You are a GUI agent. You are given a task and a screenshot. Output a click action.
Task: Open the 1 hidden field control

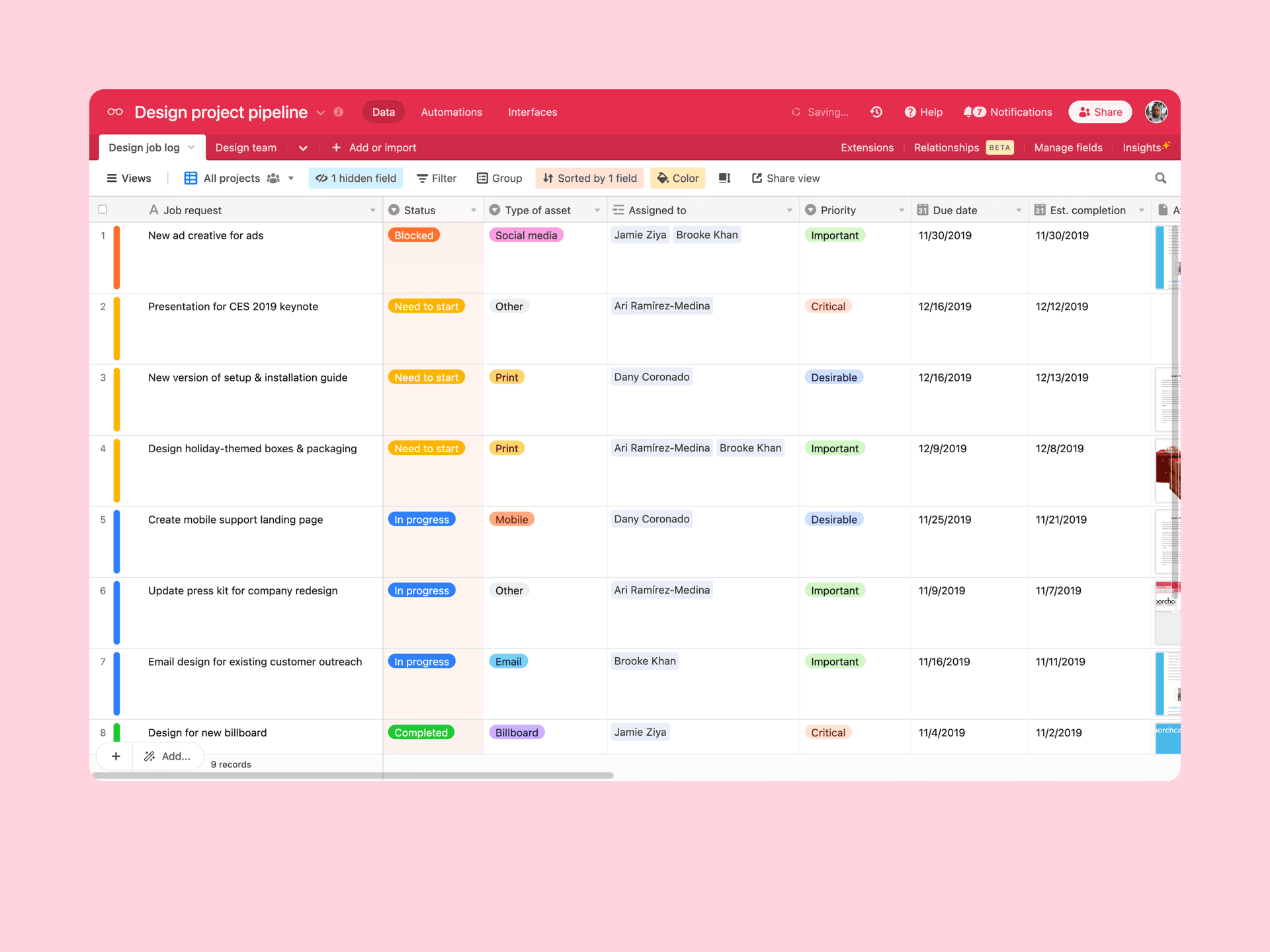pyautogui.click(x=356, y=178)
